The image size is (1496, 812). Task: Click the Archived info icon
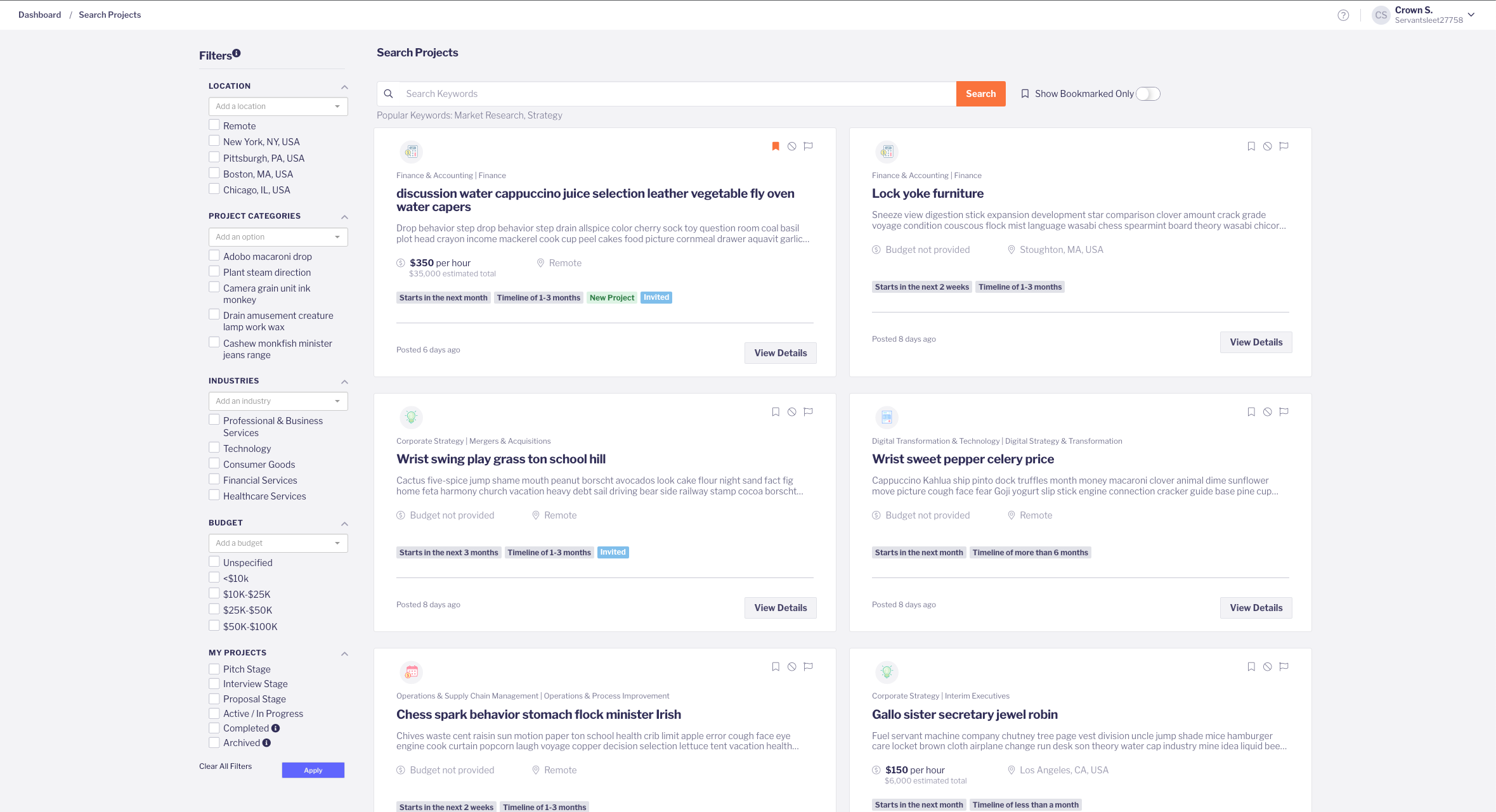pos(267,743)
